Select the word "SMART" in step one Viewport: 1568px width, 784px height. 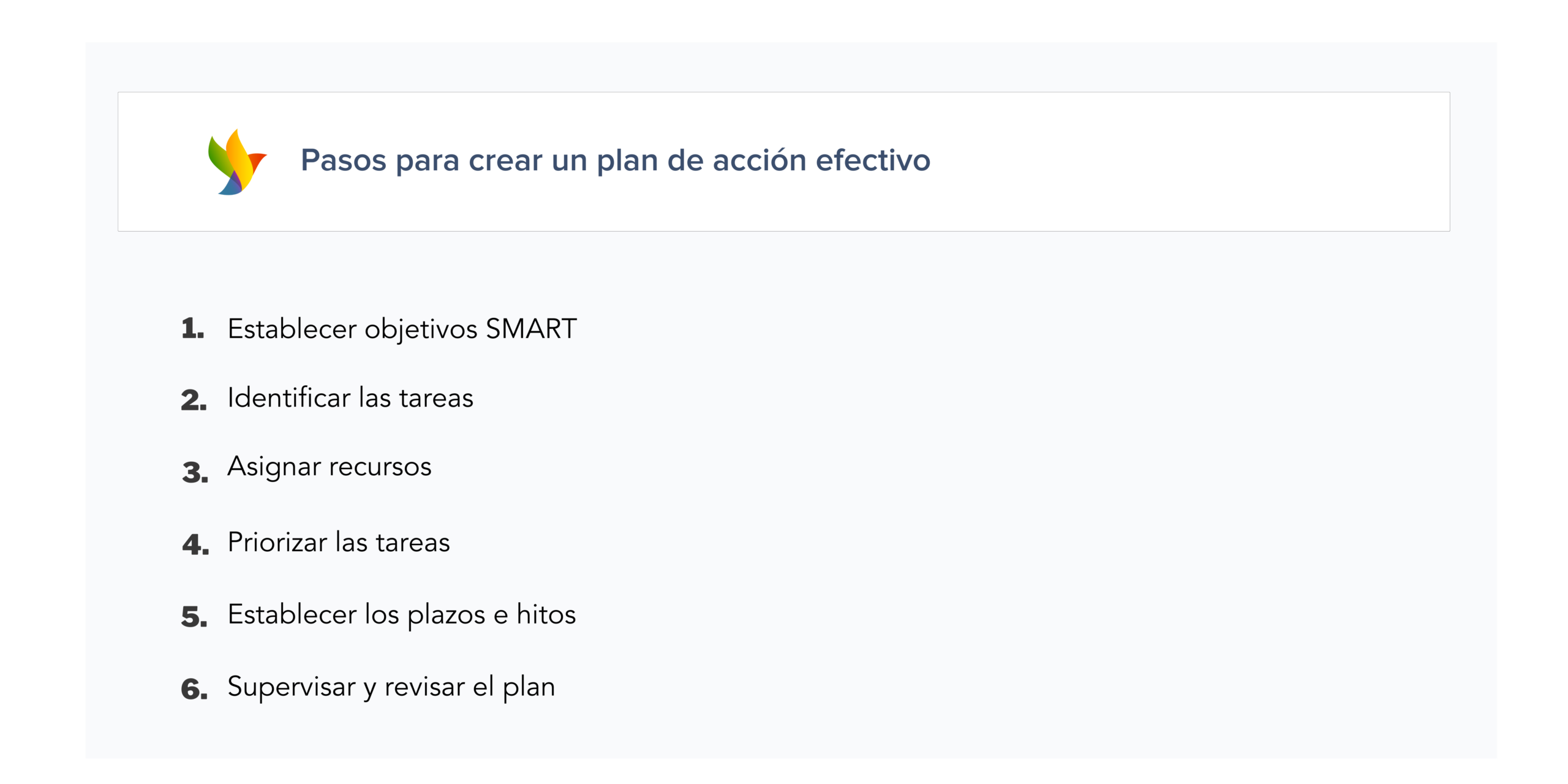tap(531, 329)
